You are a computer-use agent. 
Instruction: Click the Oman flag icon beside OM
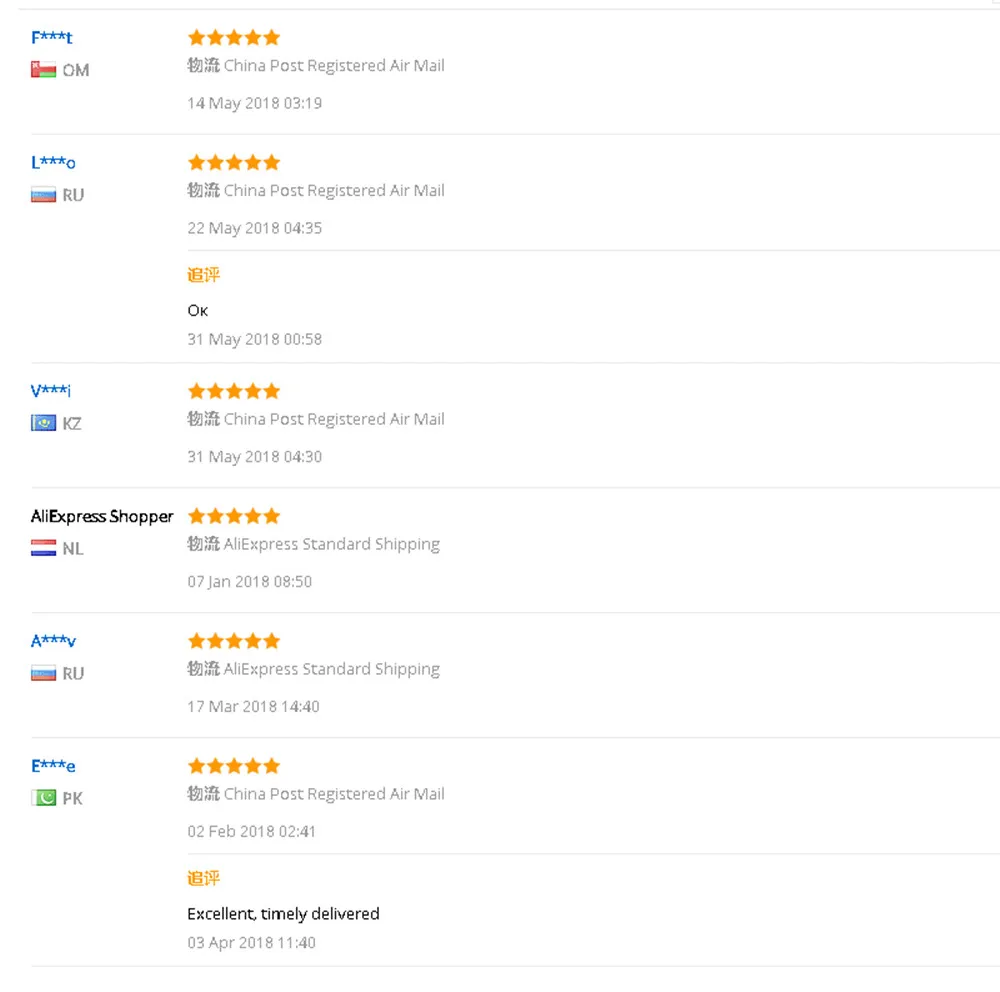click(43, 70)
